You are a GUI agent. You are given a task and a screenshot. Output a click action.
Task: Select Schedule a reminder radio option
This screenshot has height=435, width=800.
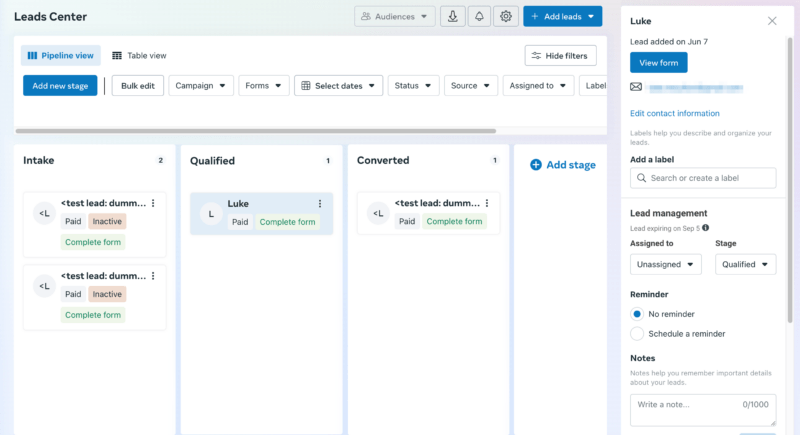pos(637,333)
